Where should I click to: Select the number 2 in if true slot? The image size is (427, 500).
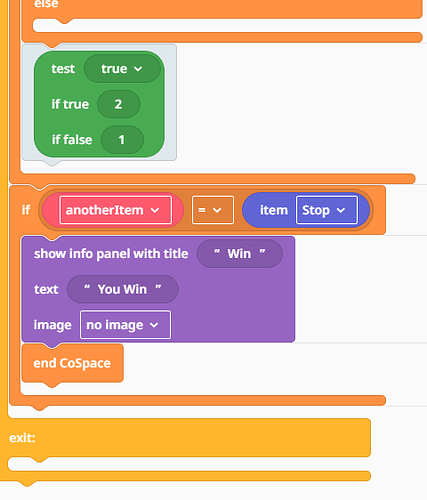119,104
